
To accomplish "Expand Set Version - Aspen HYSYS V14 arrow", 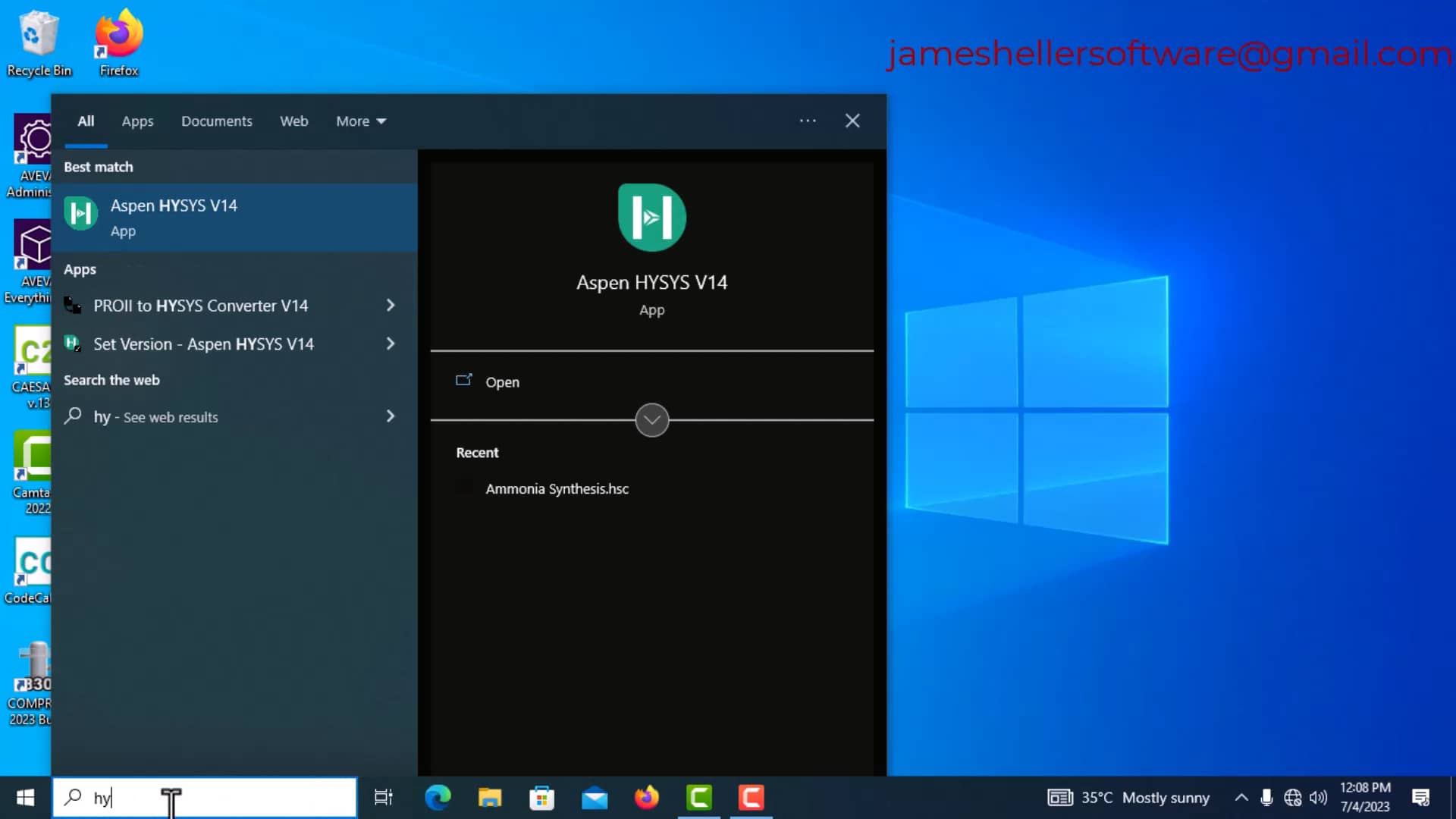I will (391, 344).
